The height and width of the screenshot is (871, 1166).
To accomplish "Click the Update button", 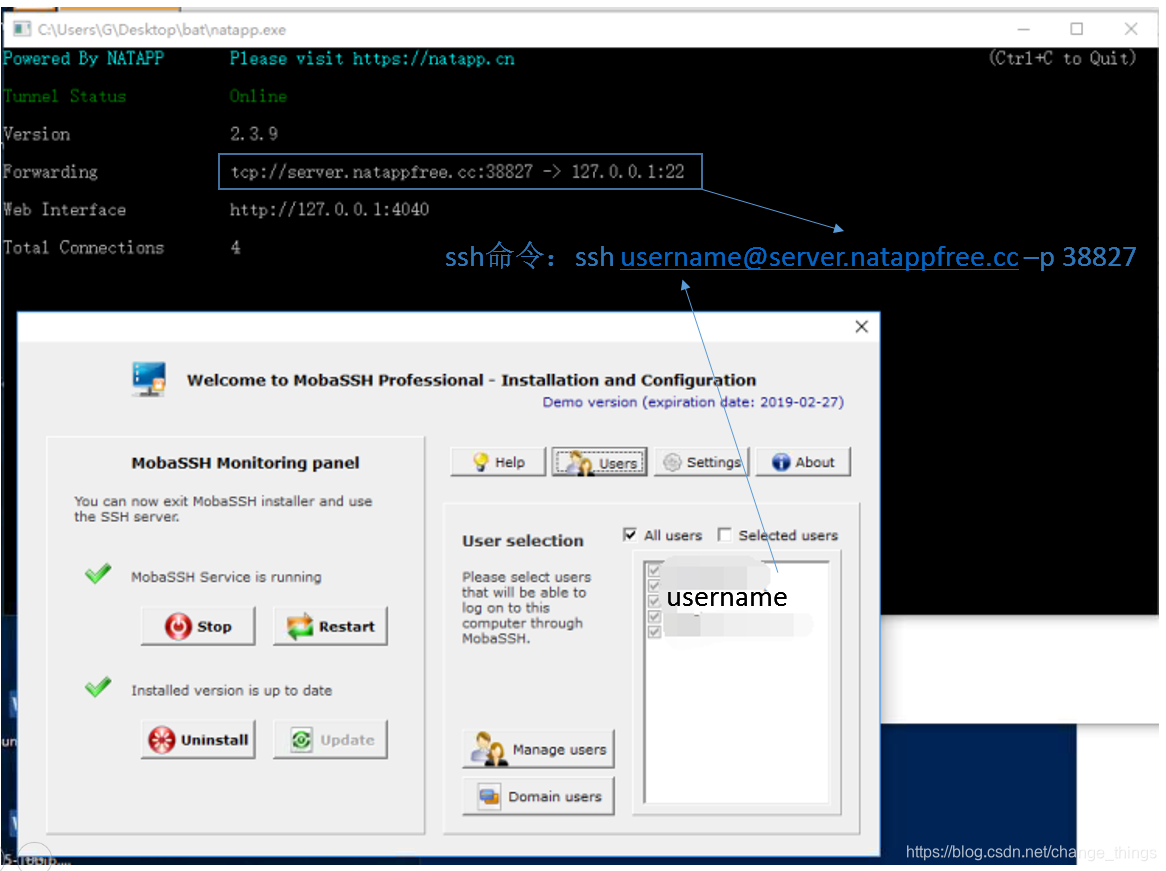I will pyautogui.click(x=330, y=739).
